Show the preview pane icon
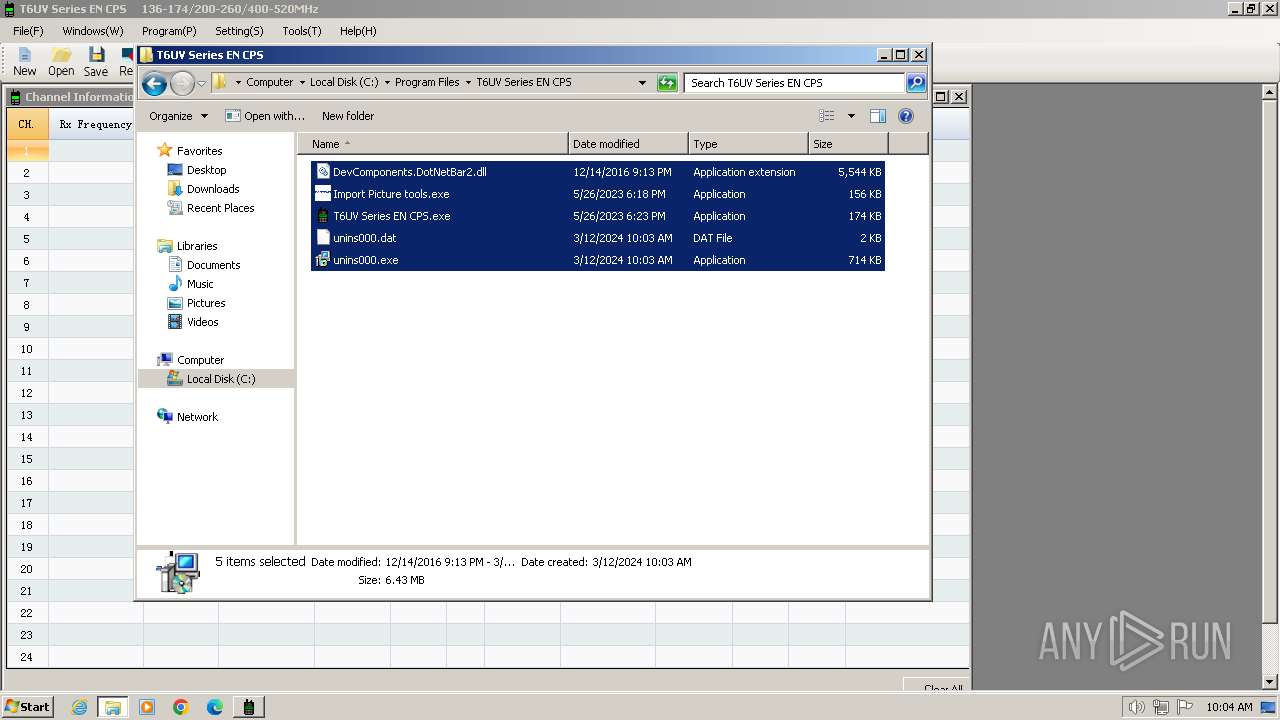 [x=877, y=116]
